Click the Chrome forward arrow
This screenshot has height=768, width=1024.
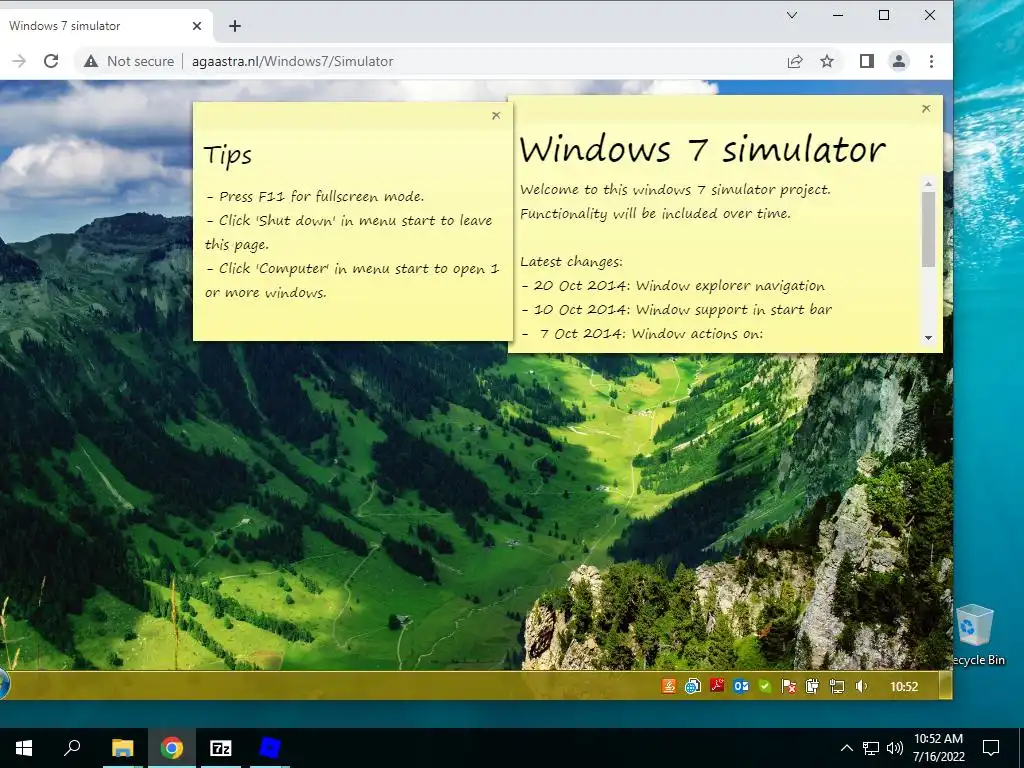point(19,61)
